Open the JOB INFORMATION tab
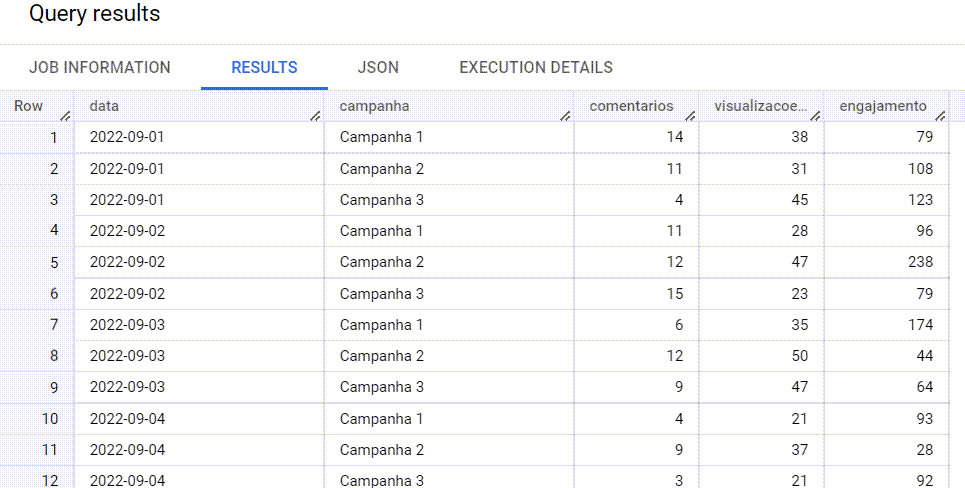The height and width of the screenshot is (488, 965). point(100,68)
